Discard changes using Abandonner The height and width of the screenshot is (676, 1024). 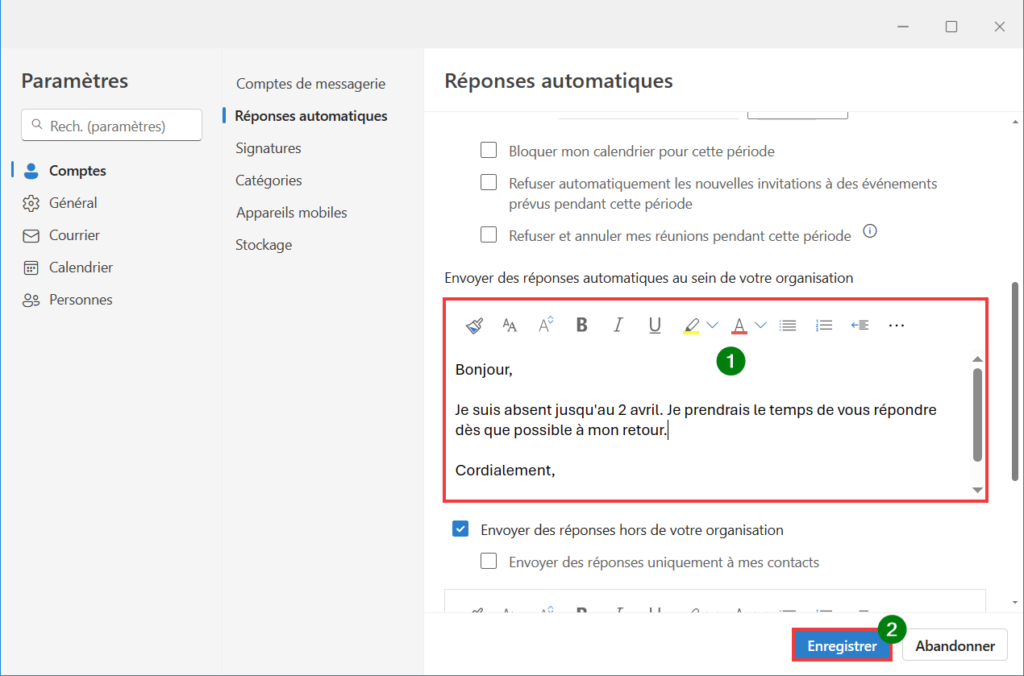click(954, 645)
